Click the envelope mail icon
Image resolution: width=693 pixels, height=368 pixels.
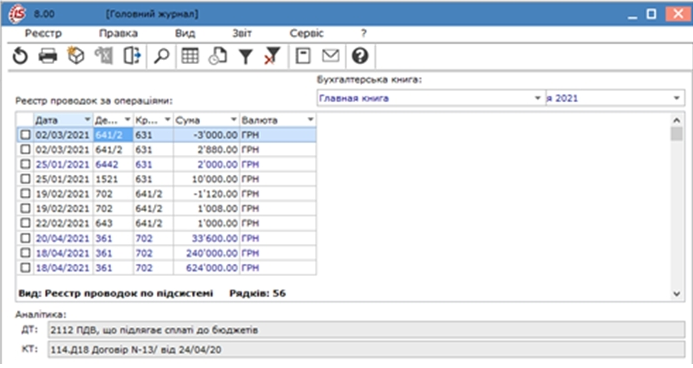point(331,56)
